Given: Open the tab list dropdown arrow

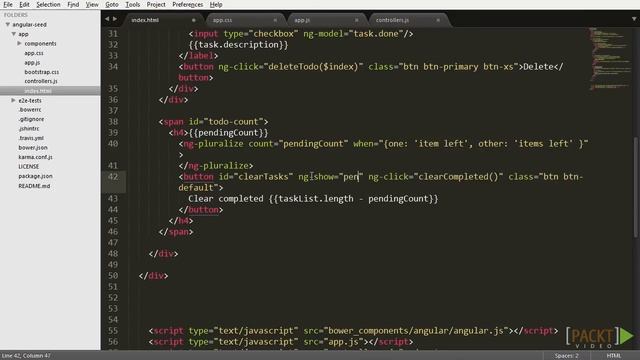Looking at the screenshot, I should [634, 19].
